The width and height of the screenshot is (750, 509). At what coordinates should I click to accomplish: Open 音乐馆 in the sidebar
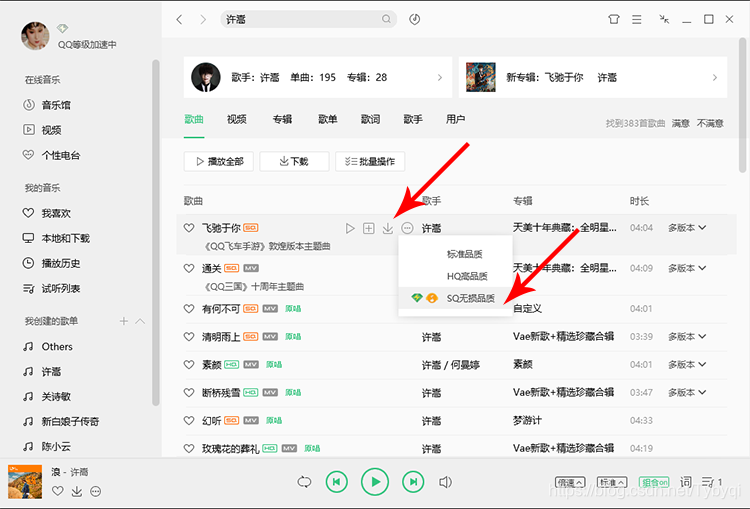coord(47,105)
